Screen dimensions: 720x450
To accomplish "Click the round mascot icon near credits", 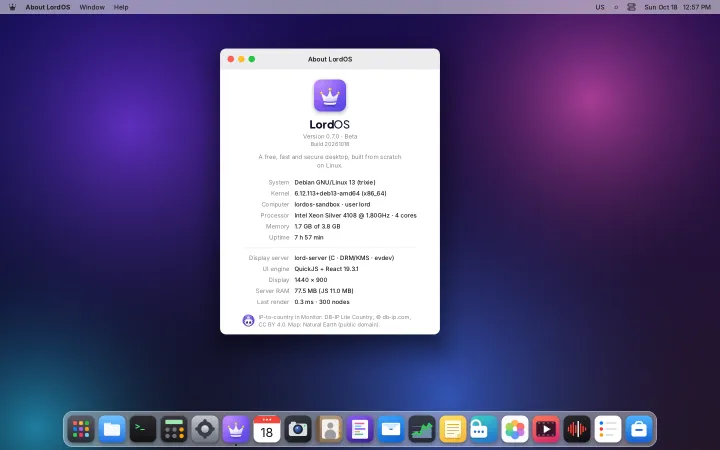I will click(248, 321).
